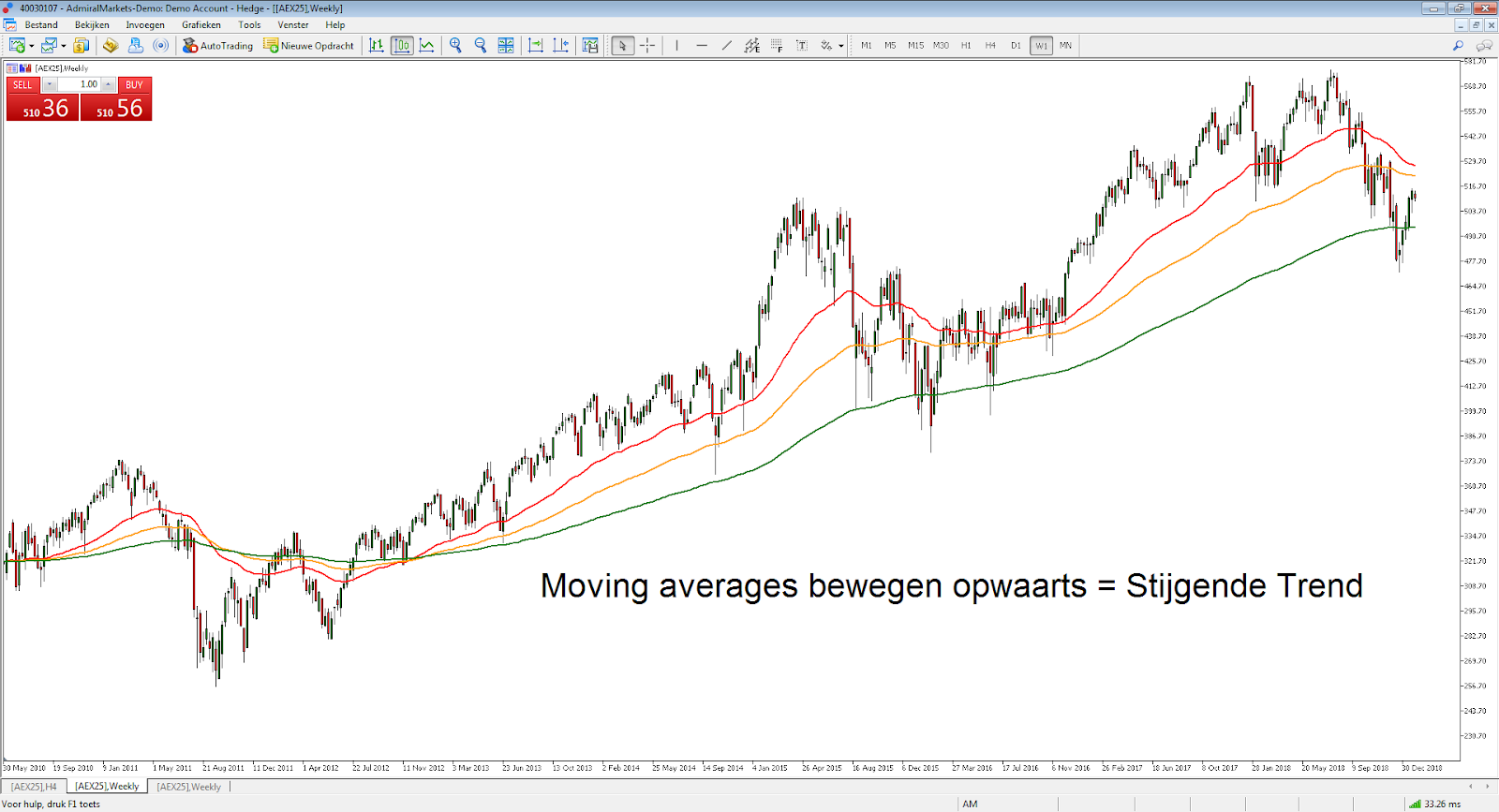Open the signals broadcast icon
Viewport: 1499px width, 812px height.
(161, 45)
